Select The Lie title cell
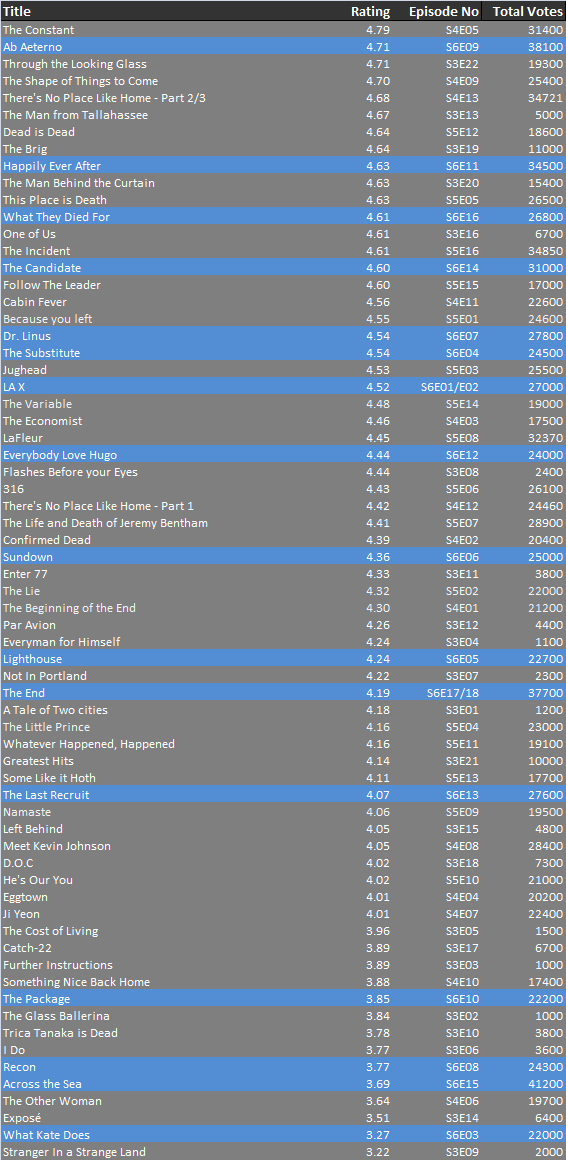Image resolution: width=566 pixels, height=1160 pixels. click(21, 591)
